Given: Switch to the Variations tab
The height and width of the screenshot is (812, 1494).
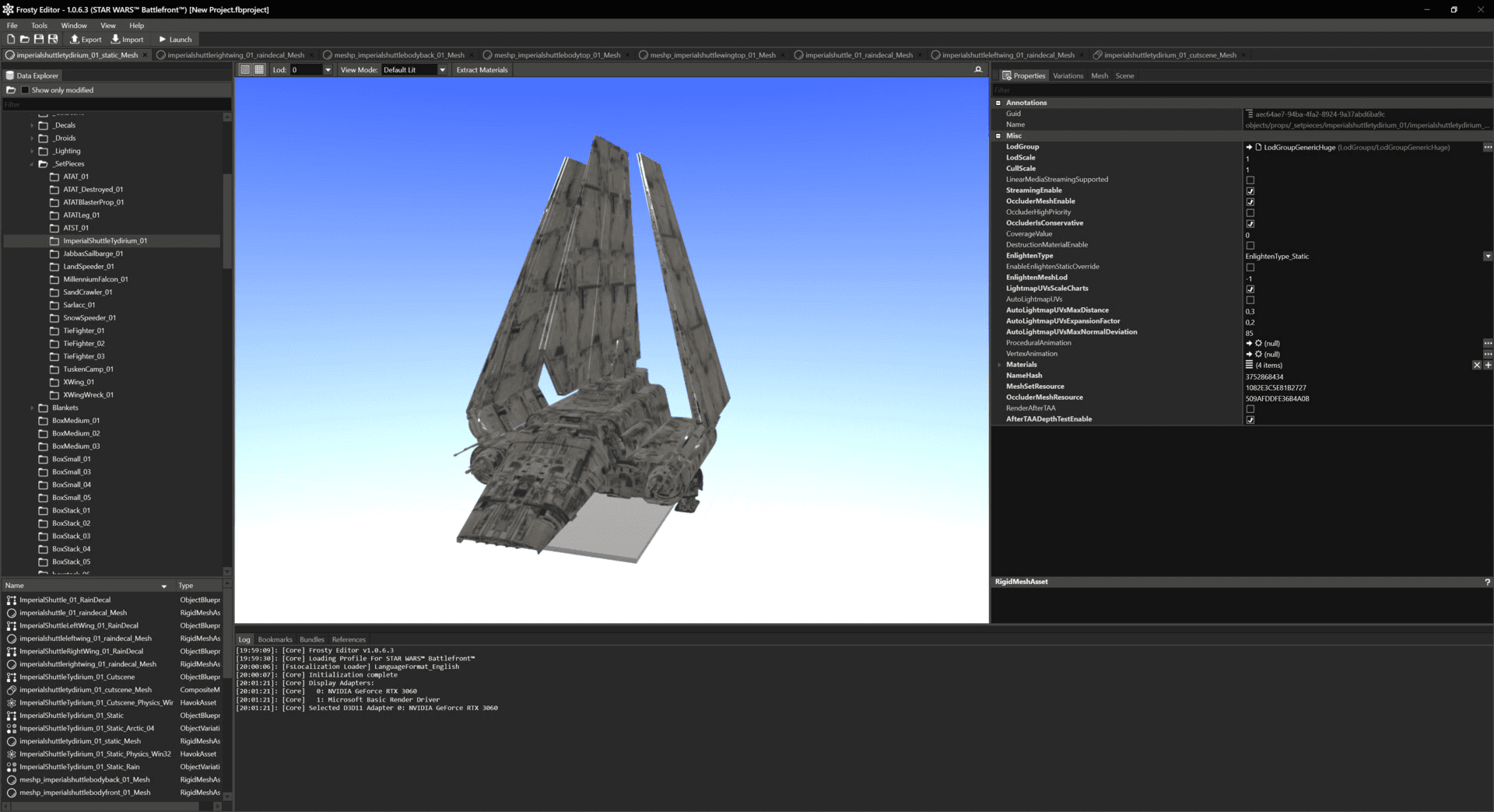Looking at the screenshot, I should [x=1067, y=76].
